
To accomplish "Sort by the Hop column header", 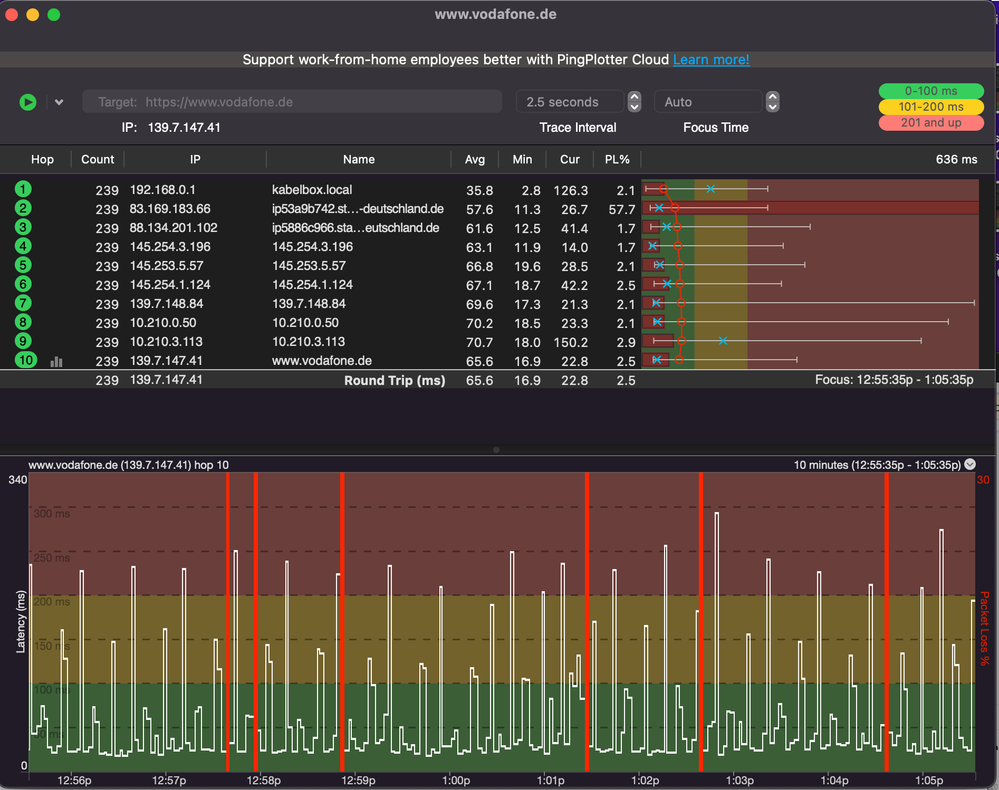I will 42,160.
